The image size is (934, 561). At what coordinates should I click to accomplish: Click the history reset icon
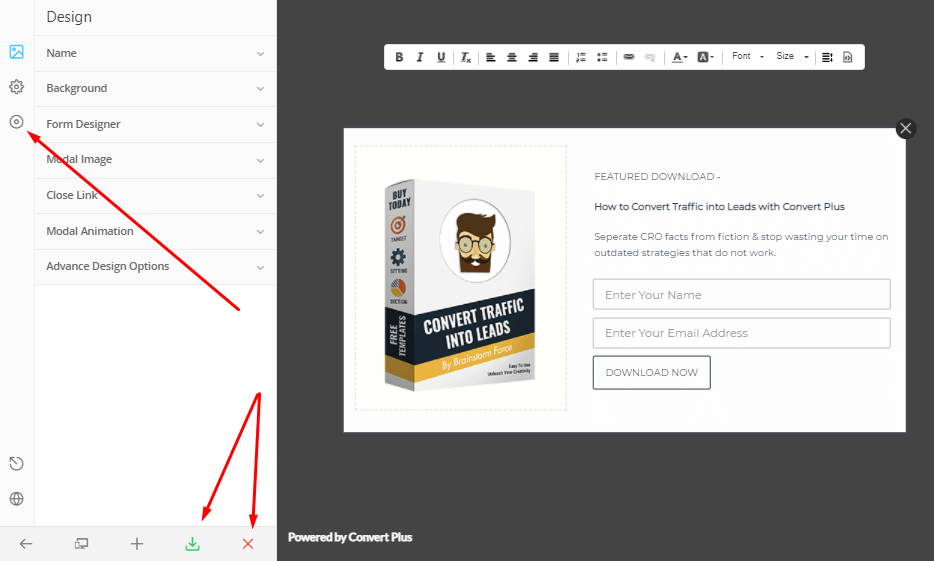(17, 463)
